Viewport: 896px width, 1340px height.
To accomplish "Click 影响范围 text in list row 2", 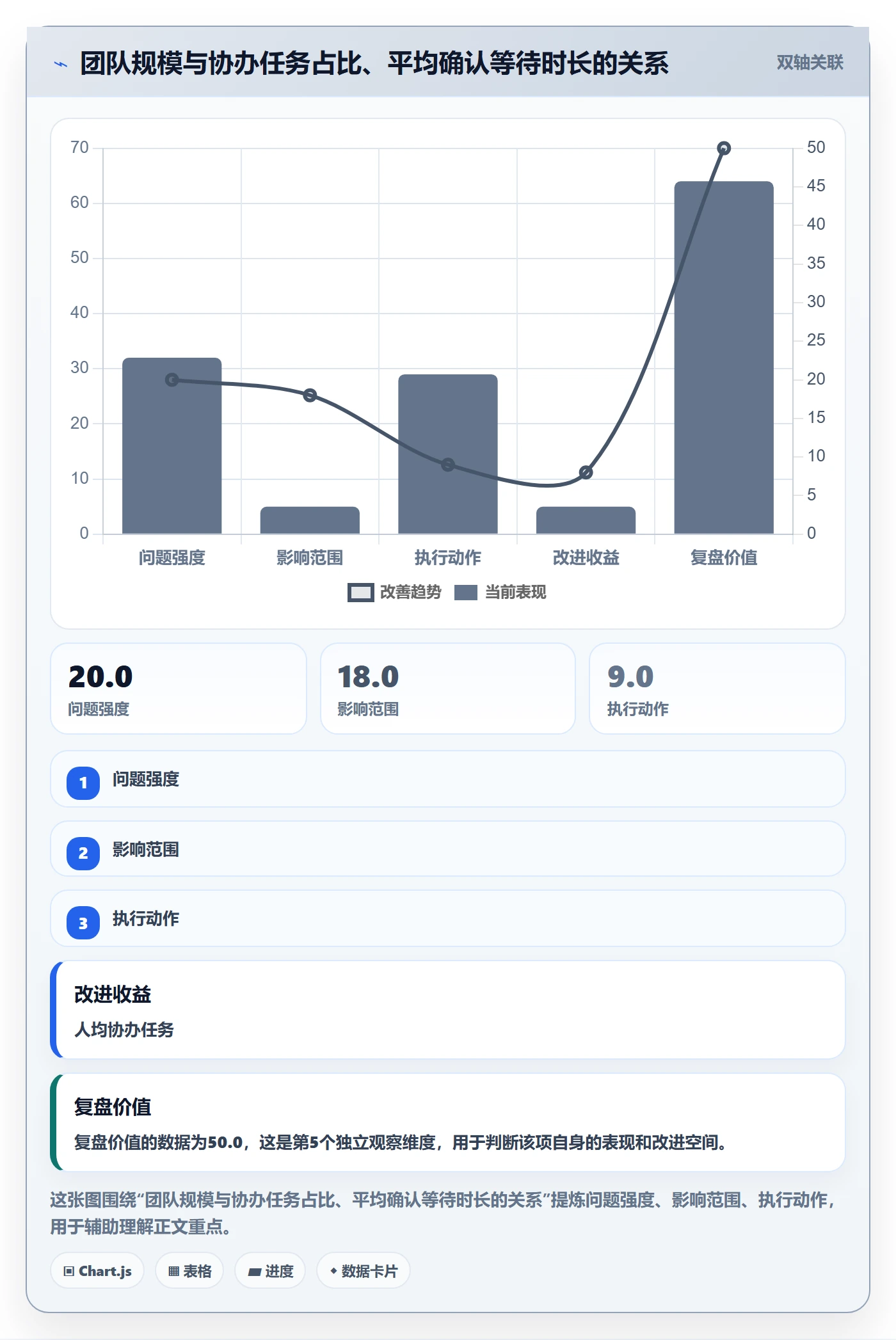I will pos(146,850).
